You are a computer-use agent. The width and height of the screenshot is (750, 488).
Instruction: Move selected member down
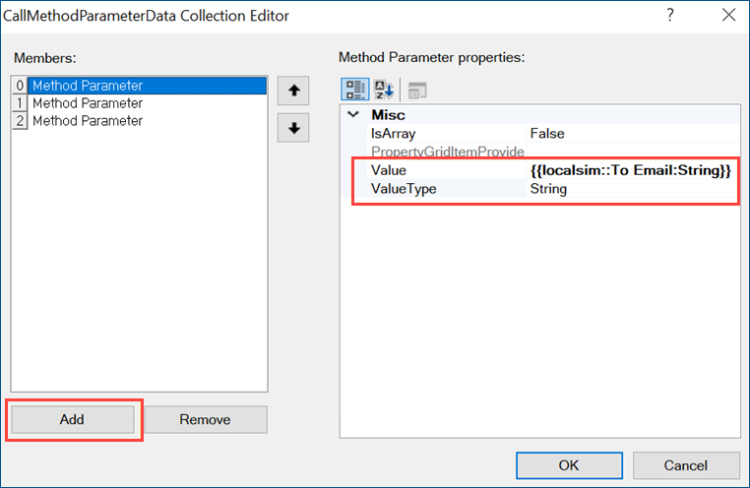click(293, 128)
